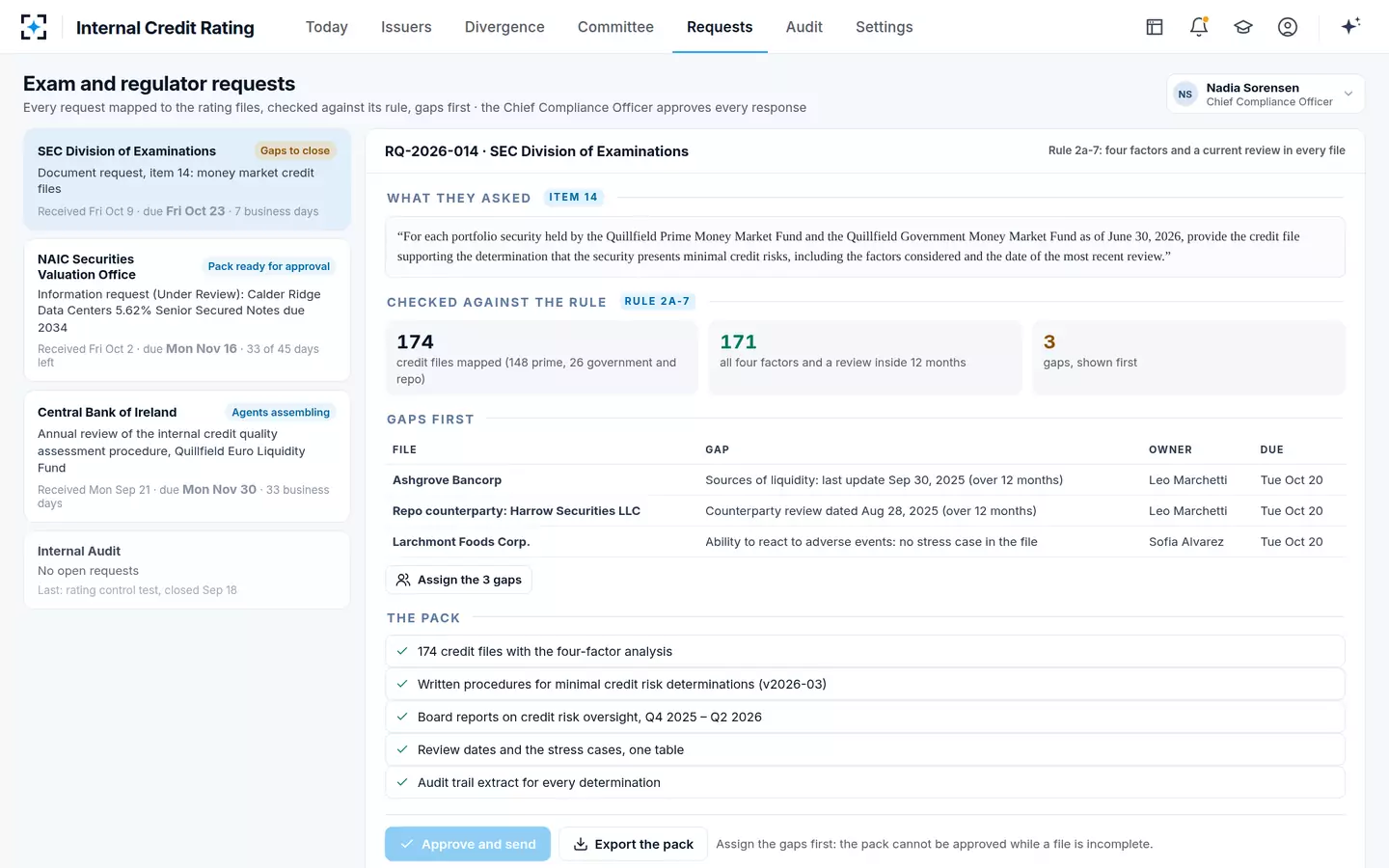
Task: Click the Agents assembling badge
Action: (281, 412)
